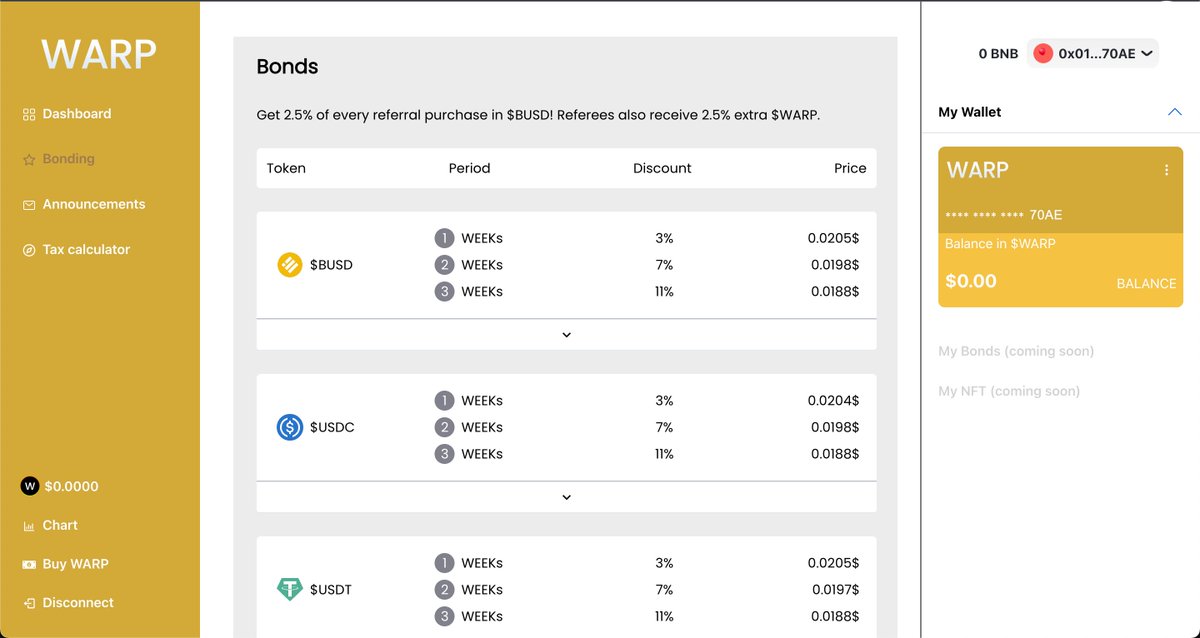This screenshot has width=1200, height=638.
Task: Click the $BUSD token logo
Action: (290, 265)
